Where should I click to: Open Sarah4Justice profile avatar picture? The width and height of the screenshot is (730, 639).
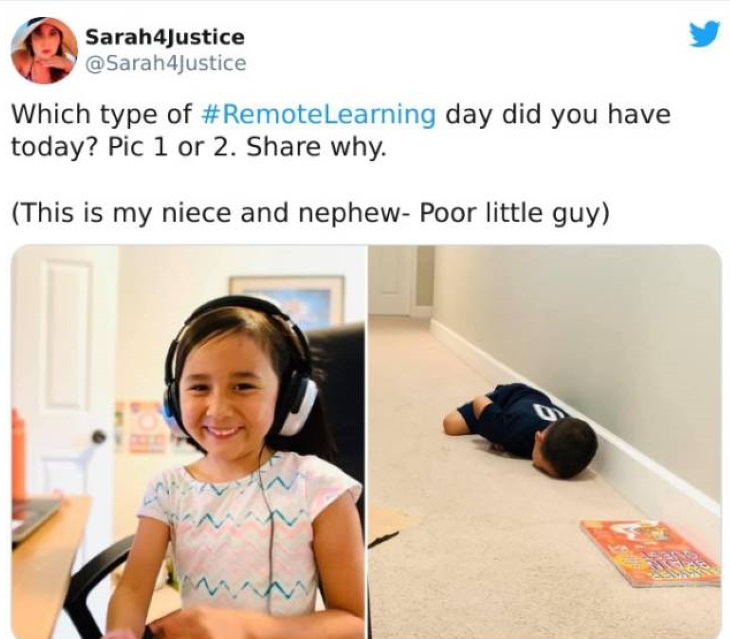(x=44, y=50)
